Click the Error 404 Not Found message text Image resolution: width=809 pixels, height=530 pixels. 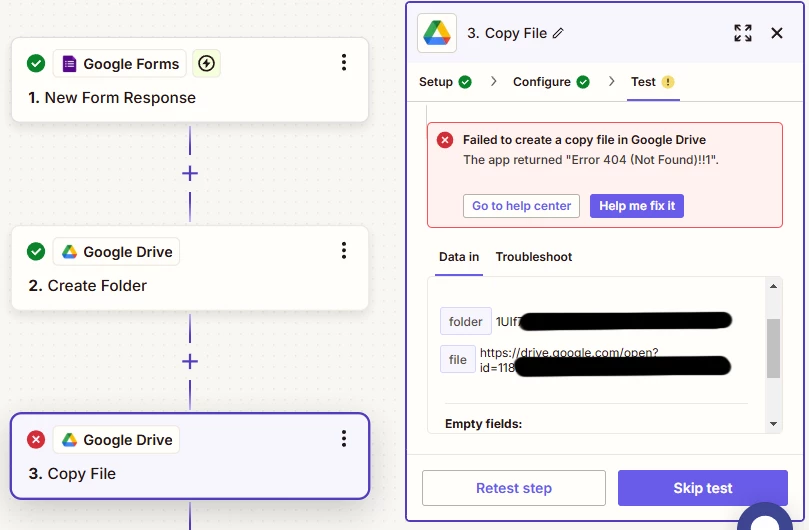pos(590,160)
